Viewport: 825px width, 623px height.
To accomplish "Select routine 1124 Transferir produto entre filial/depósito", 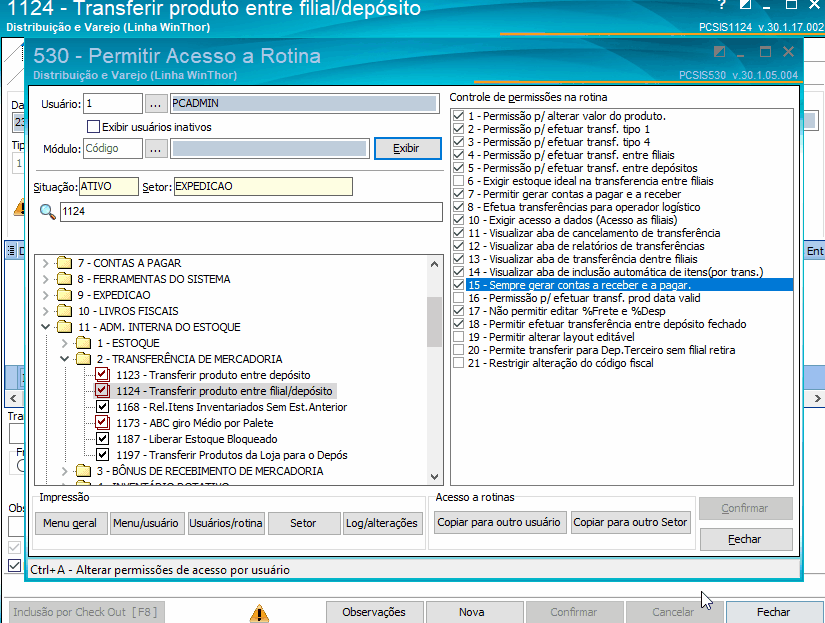I will pyautogui.click(x=224, y=391).
